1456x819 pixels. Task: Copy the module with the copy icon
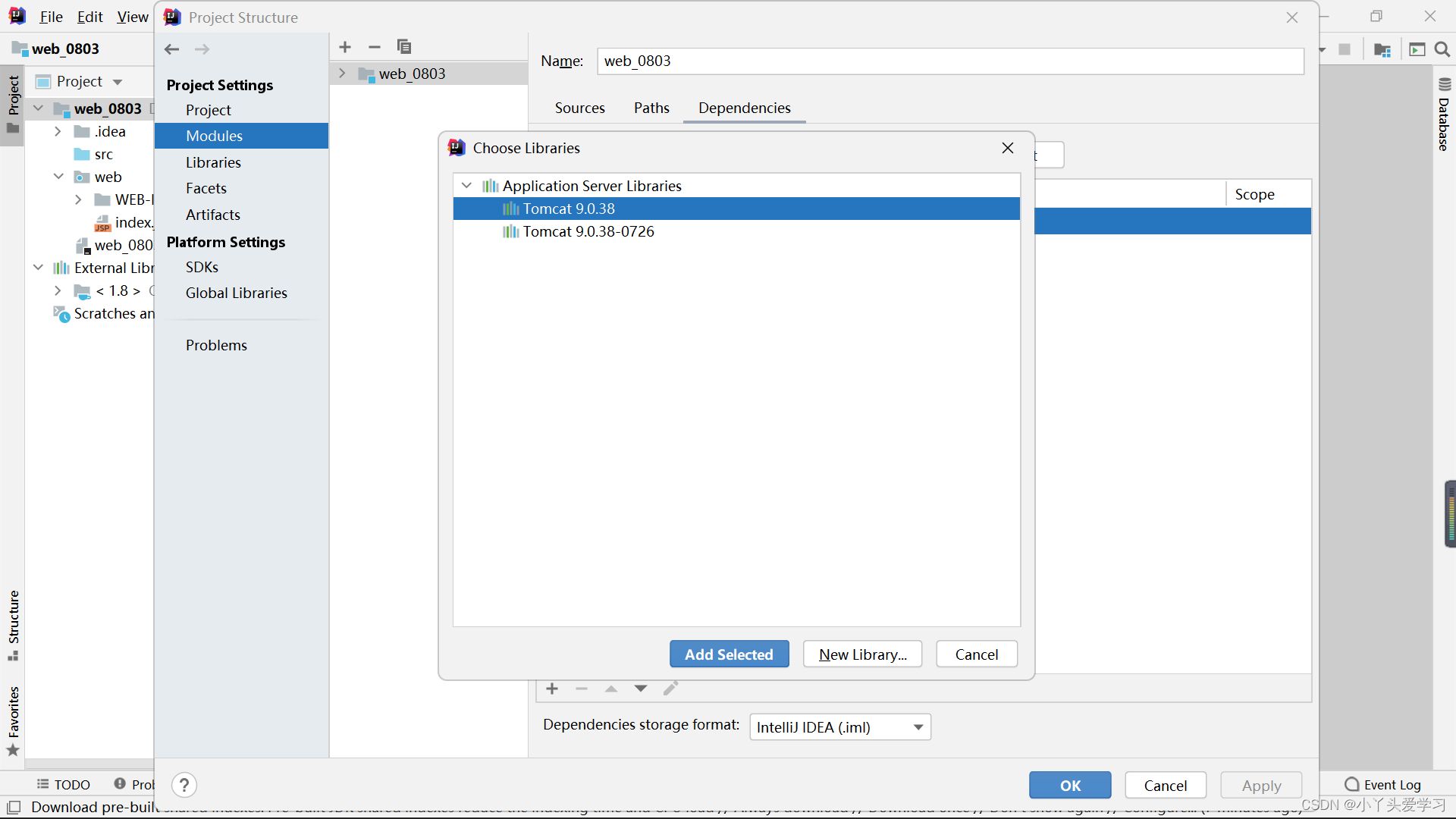[404, 47]
